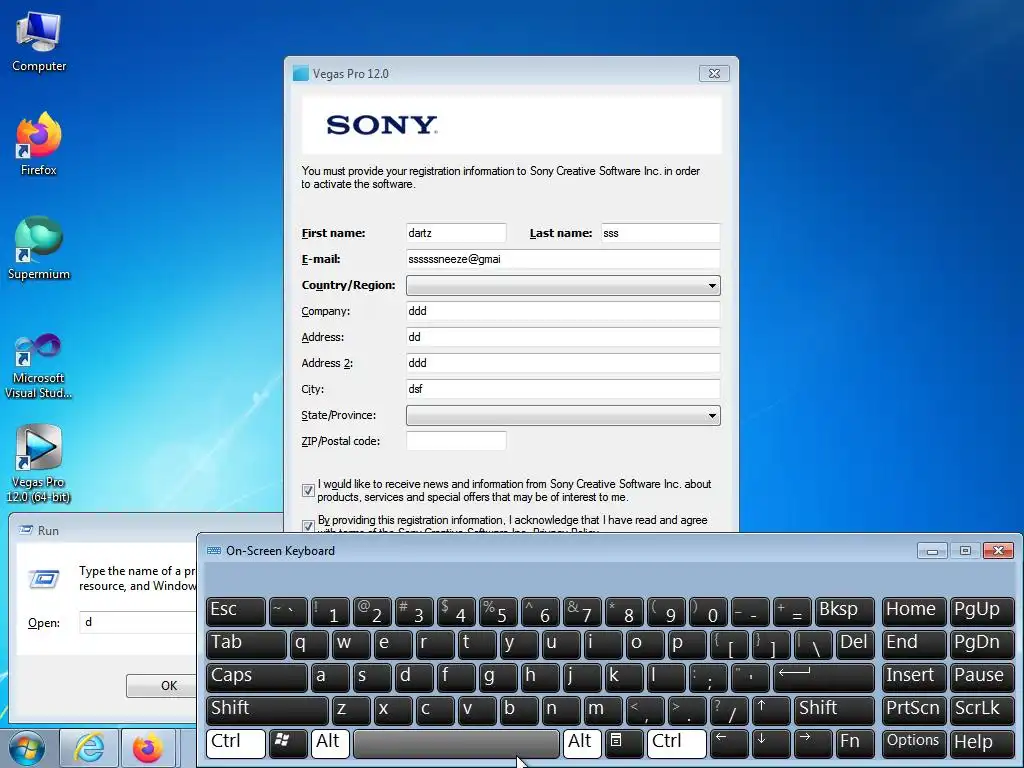
Task: Toggle the Fn key on keyboard
Action: tap(855, 743)
